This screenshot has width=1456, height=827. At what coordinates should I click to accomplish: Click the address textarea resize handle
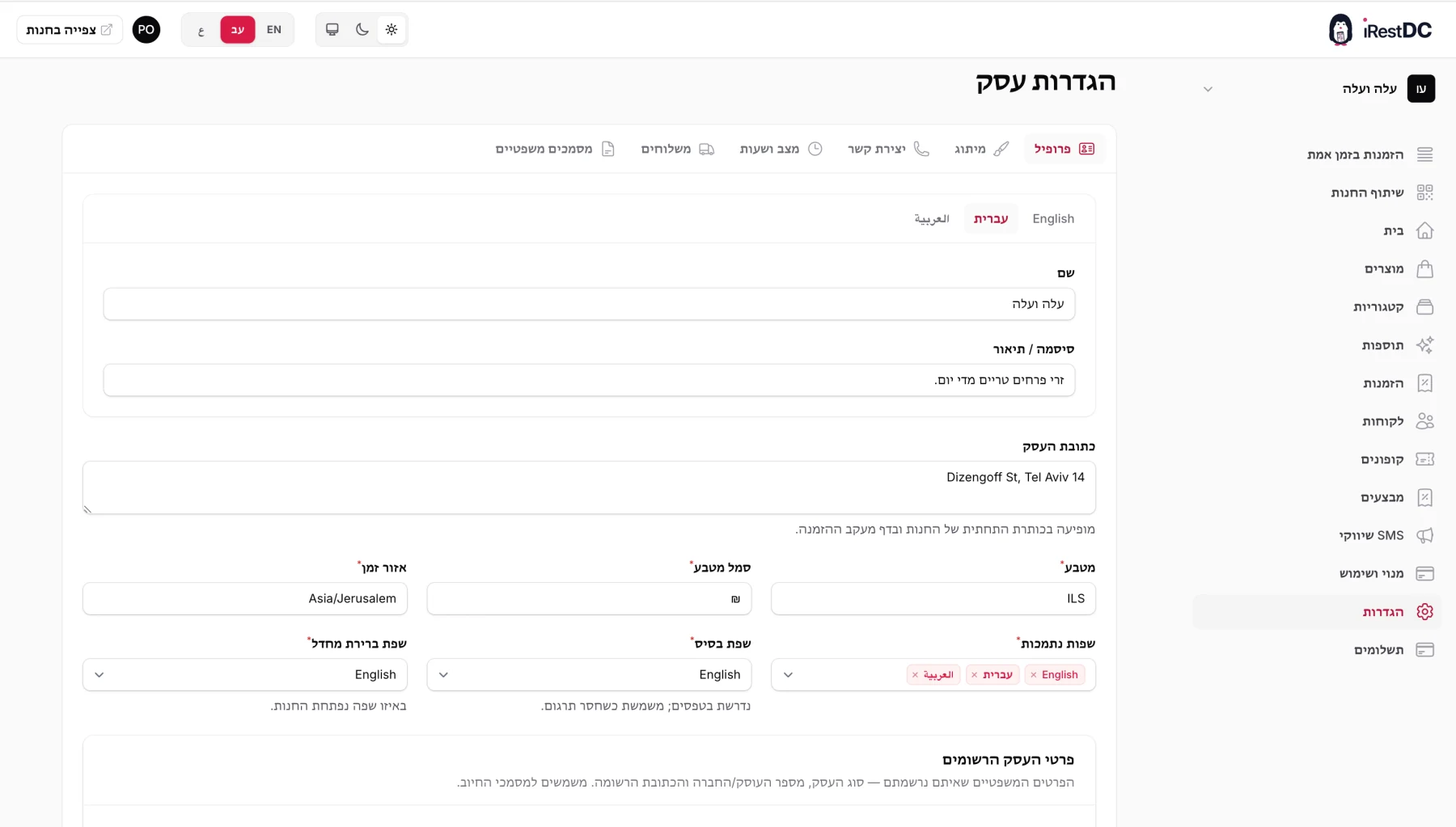click(87, 509)
